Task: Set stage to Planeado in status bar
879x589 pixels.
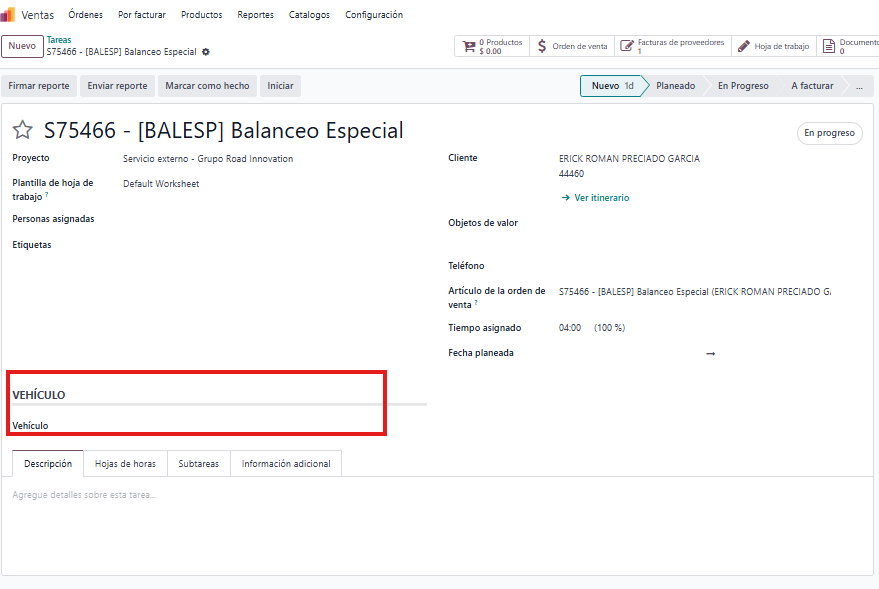Action: click(x=675, y=86)
